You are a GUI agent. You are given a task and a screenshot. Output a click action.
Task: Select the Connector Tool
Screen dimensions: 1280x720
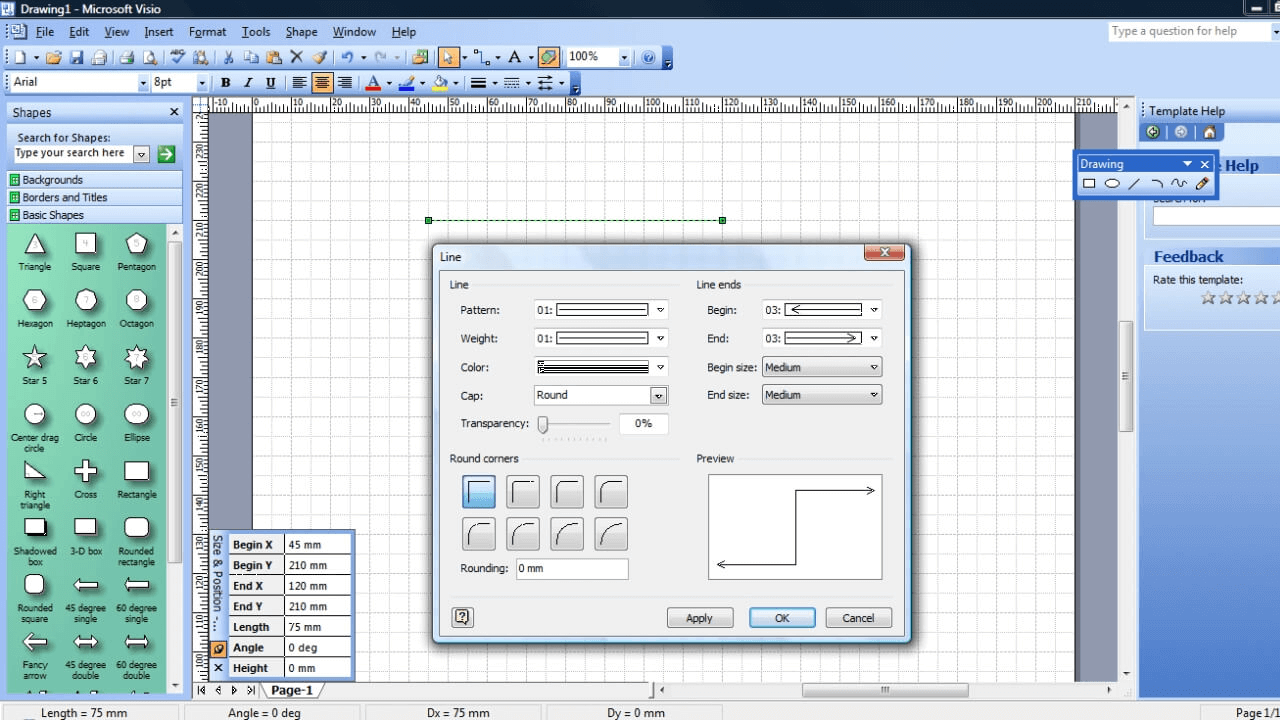pos(481,57)
